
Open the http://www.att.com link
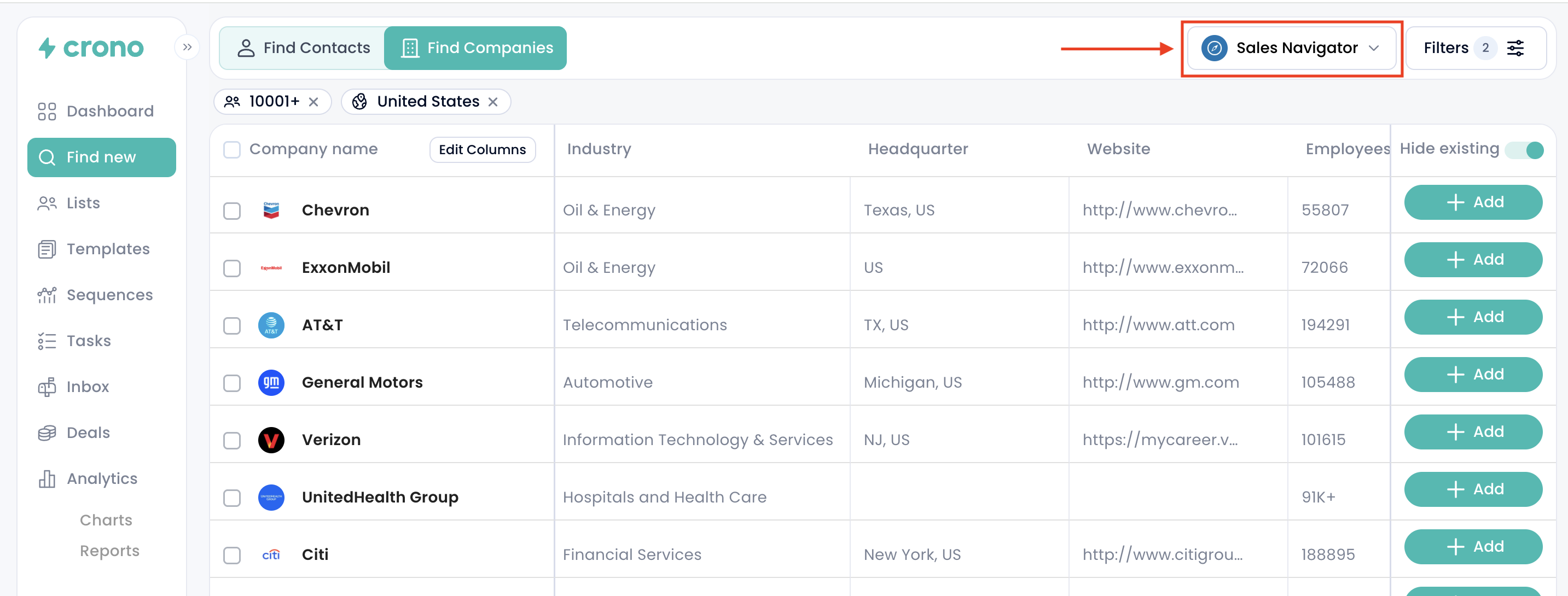click(1158, 325)
